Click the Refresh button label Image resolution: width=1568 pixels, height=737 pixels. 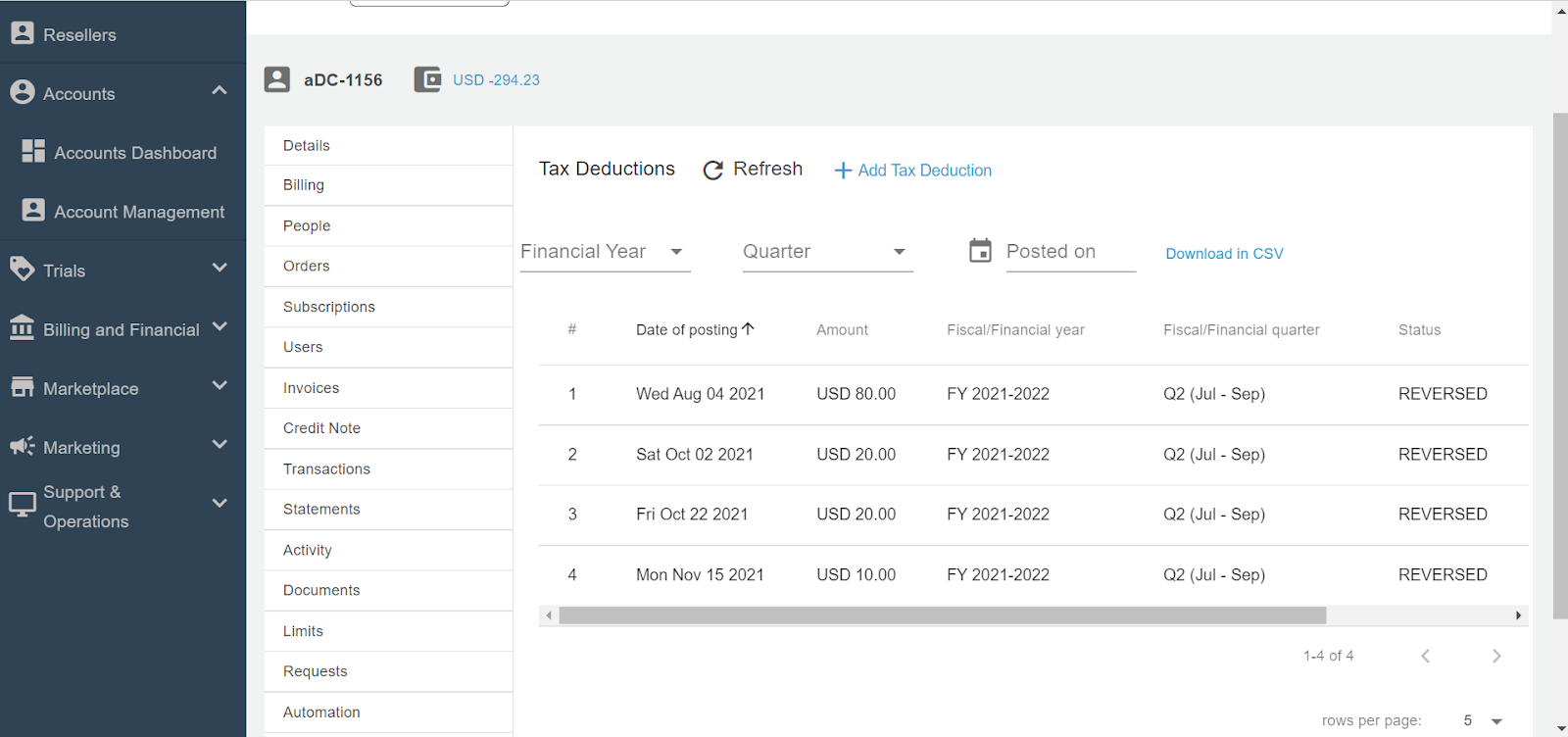click(x=767, y=169)
